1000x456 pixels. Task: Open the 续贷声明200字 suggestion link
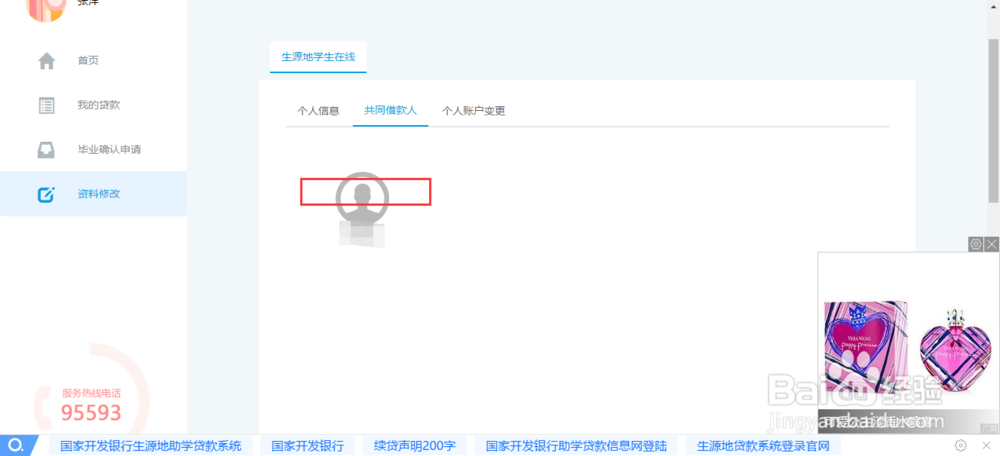(x=415, y=446)
